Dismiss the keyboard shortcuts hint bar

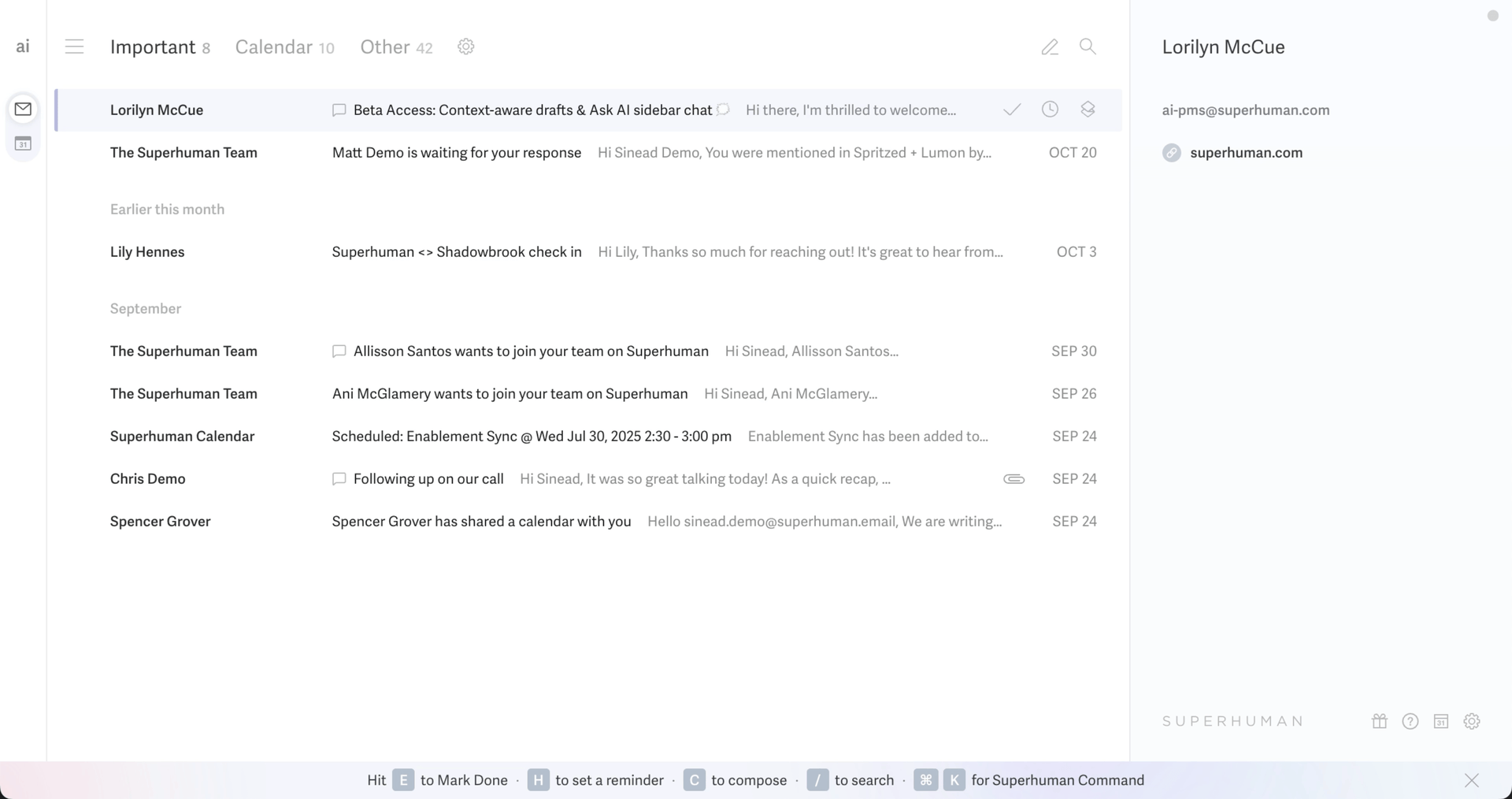1471,780
